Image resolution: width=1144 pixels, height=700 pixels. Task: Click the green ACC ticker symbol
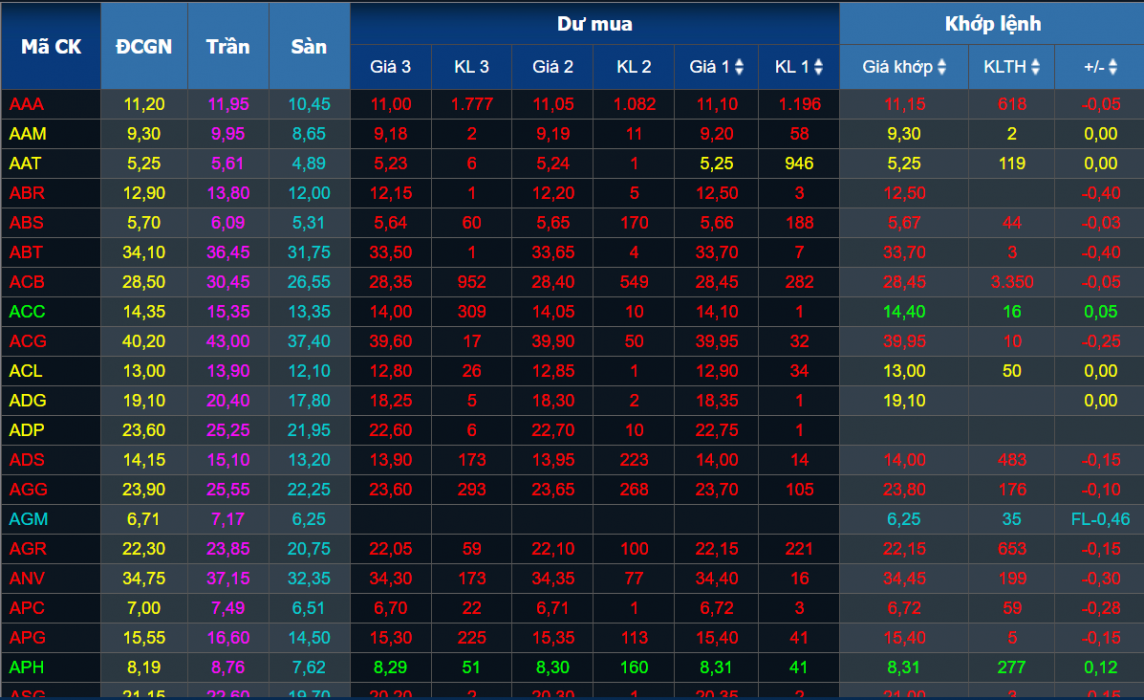point(27,312)
